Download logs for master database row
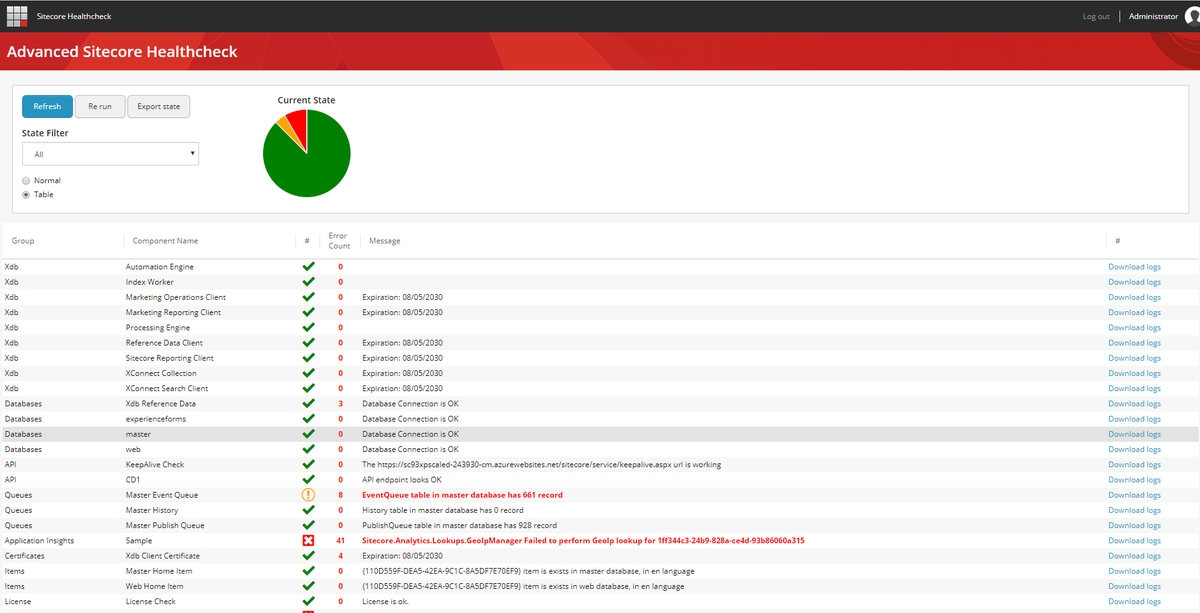 point(1134,434)
